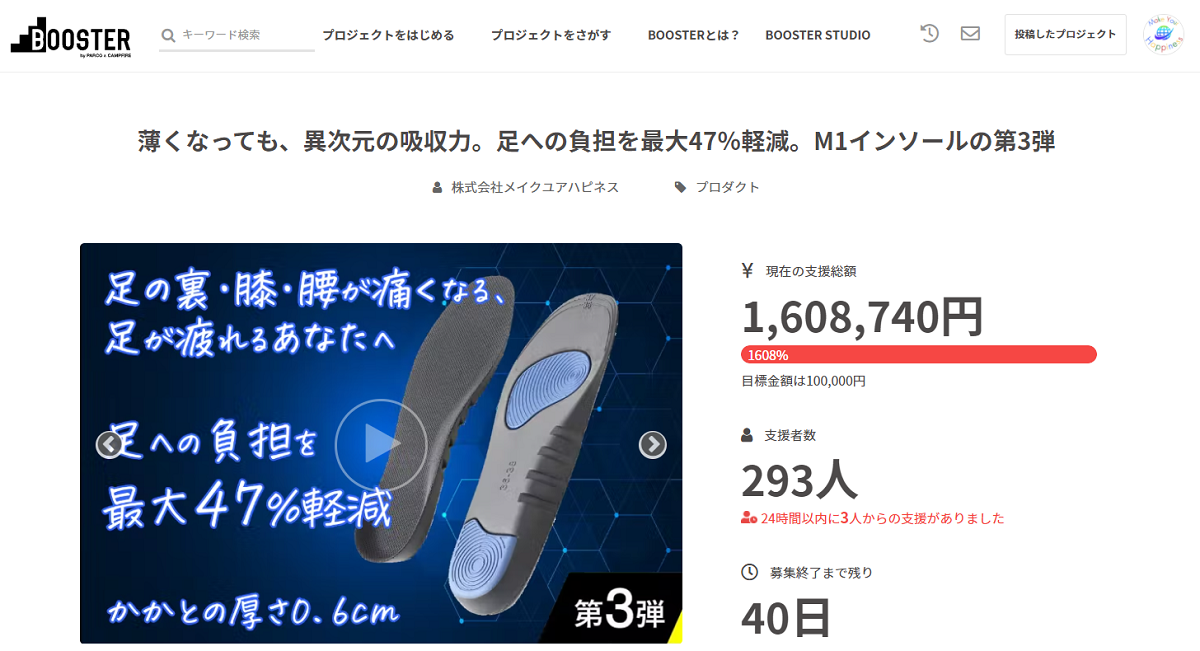Click the search magnifier icon

coord(168,35)
